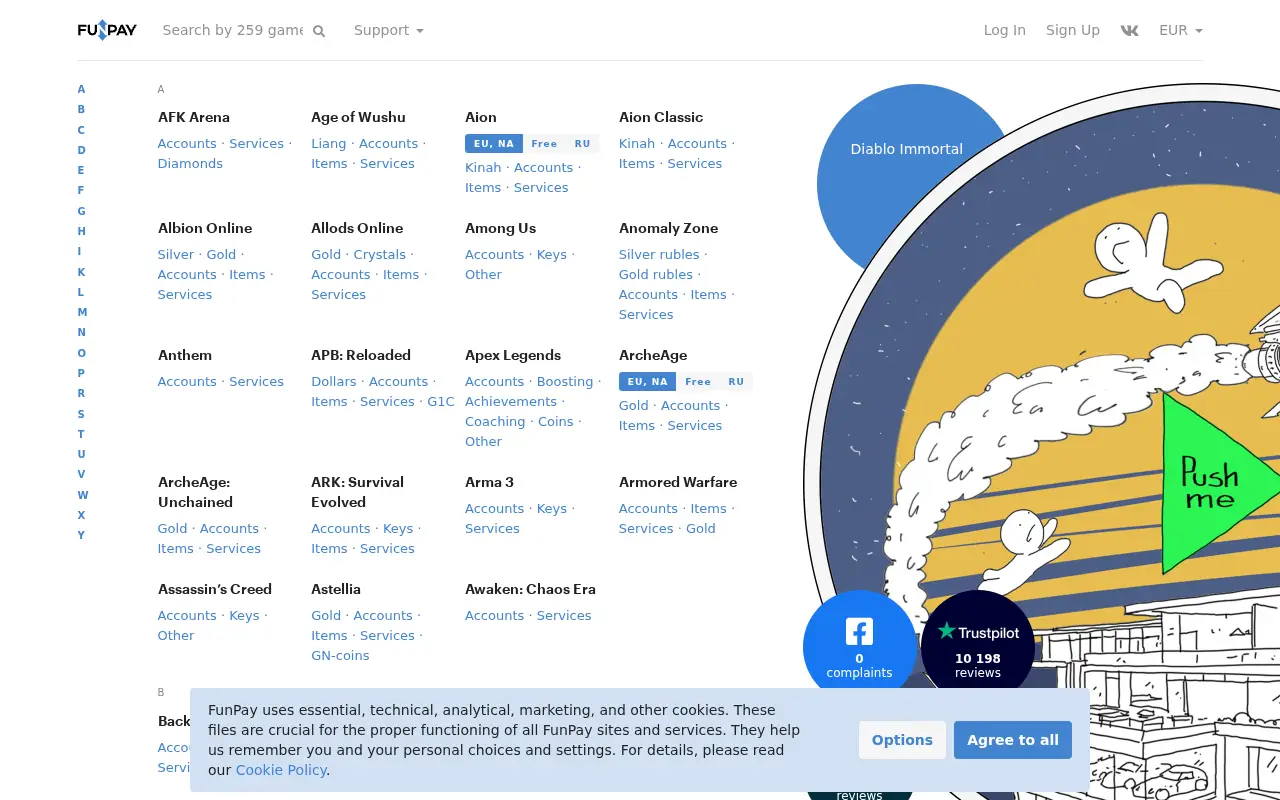Open the EUR currency dropdown
The width and height of the screenshot is (1280, 800).
[1180, 30]
